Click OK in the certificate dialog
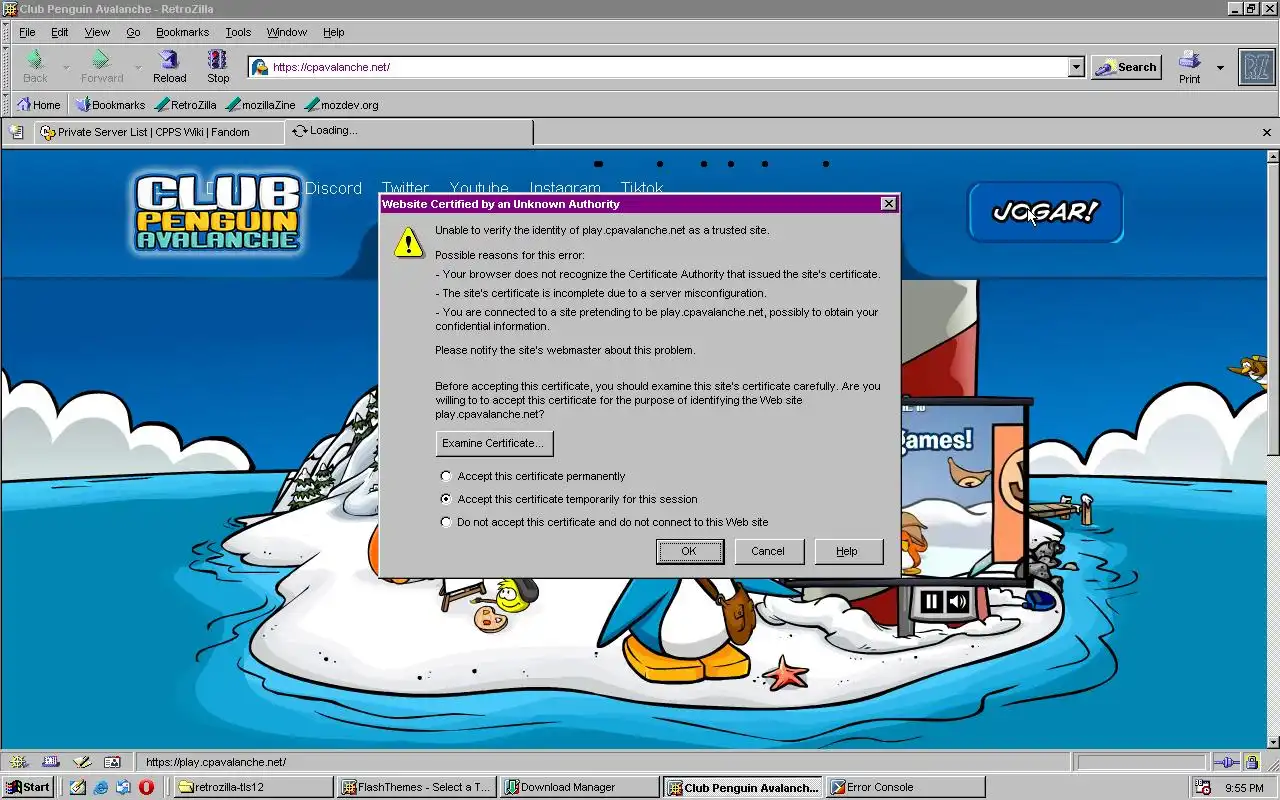 click(x=689, y=551)
